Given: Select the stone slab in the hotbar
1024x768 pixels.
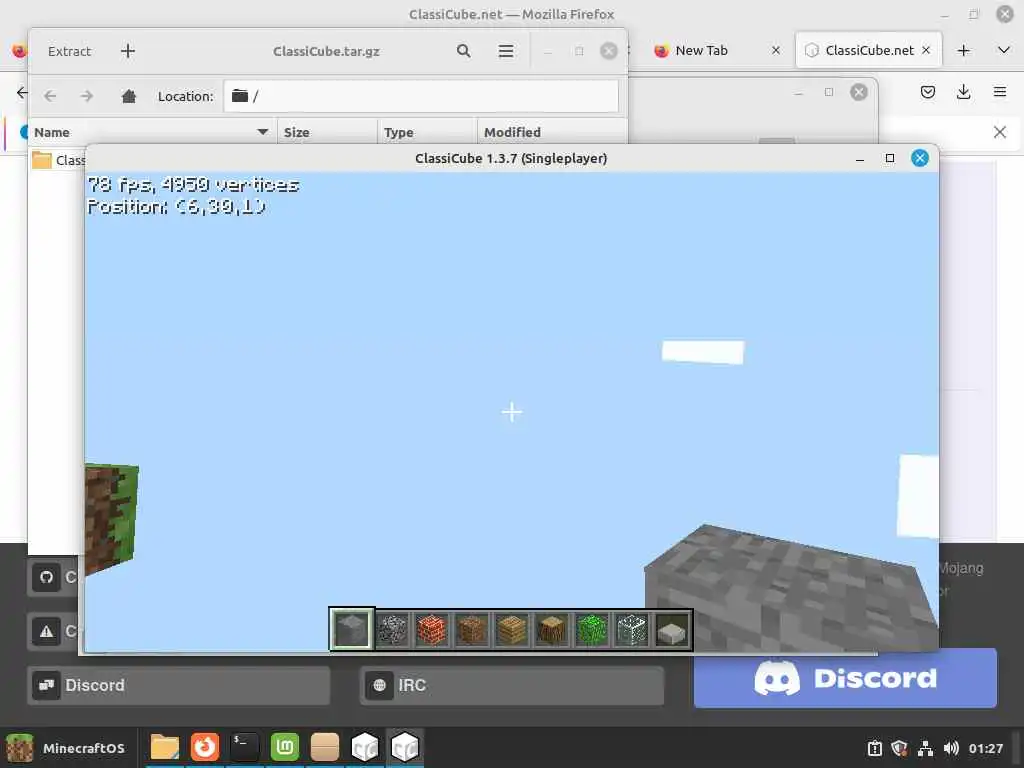Looking at the screenshot, I should click(x=672, y=630).
